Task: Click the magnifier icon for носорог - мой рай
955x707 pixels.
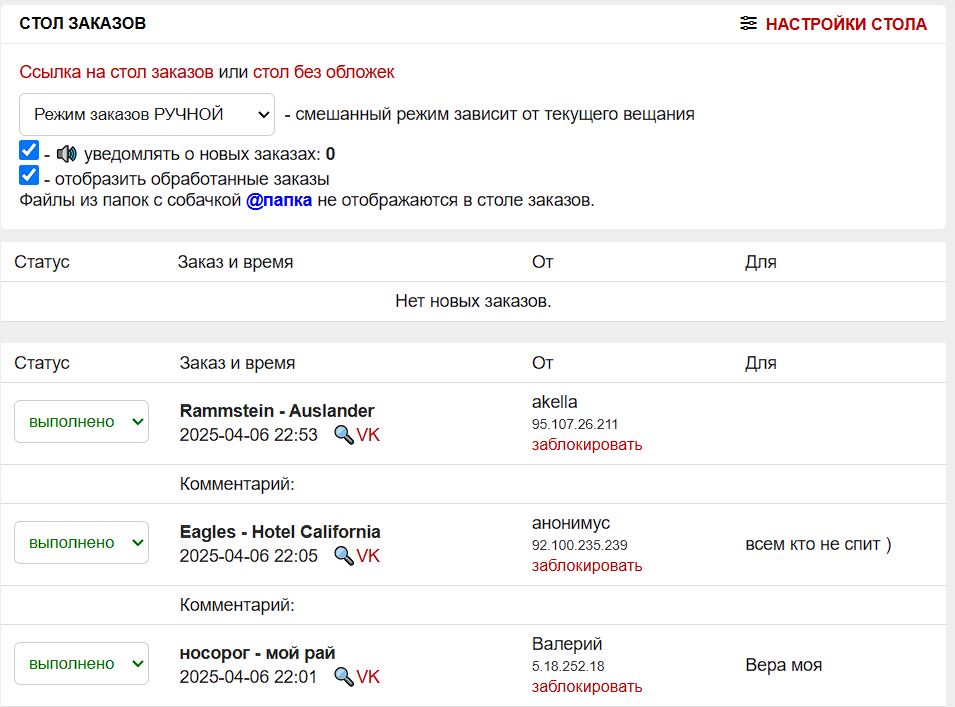Action: pyautogui.click(x=343, y=677)
